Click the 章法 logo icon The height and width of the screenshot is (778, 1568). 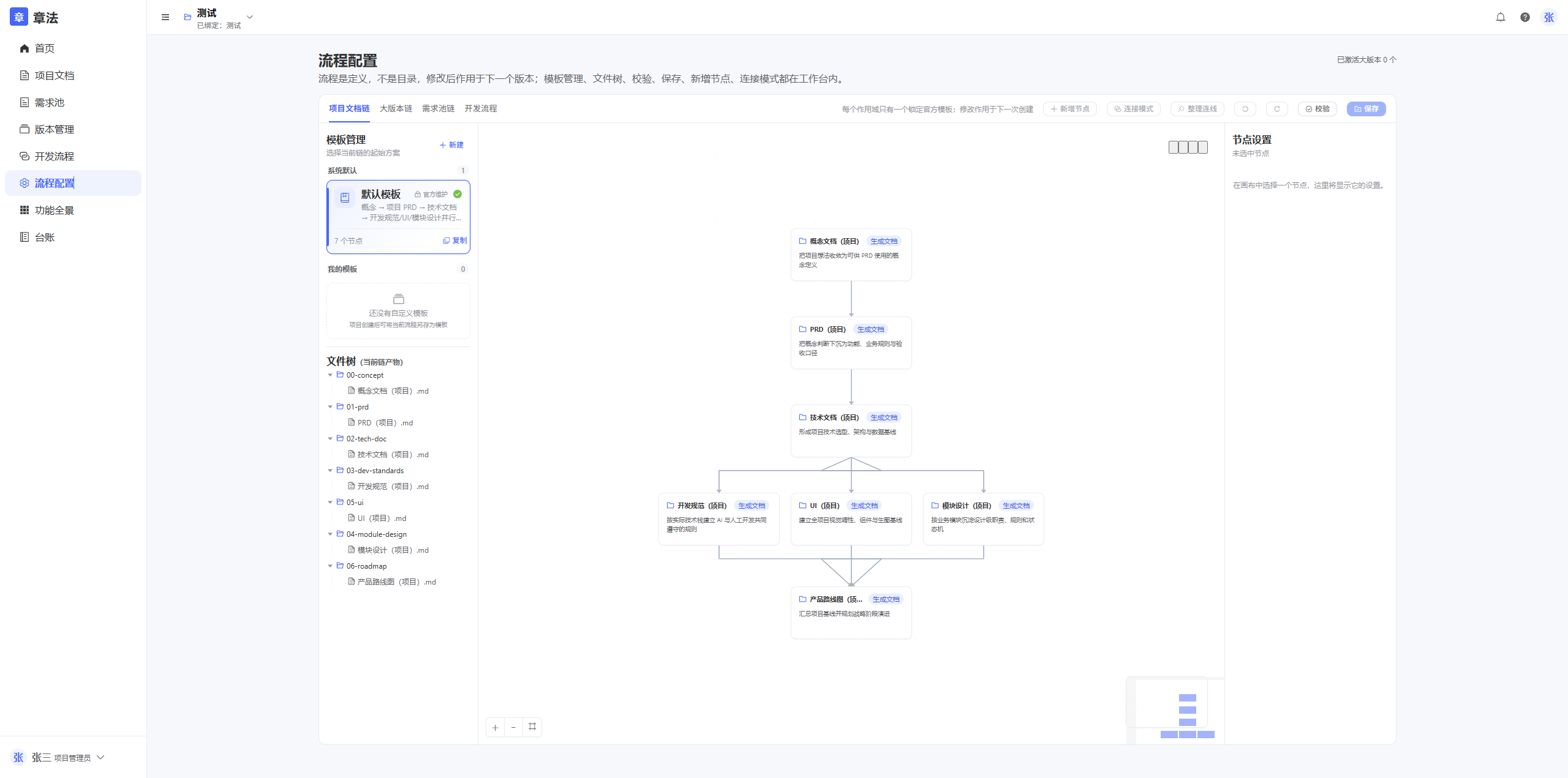coord(19,17)
